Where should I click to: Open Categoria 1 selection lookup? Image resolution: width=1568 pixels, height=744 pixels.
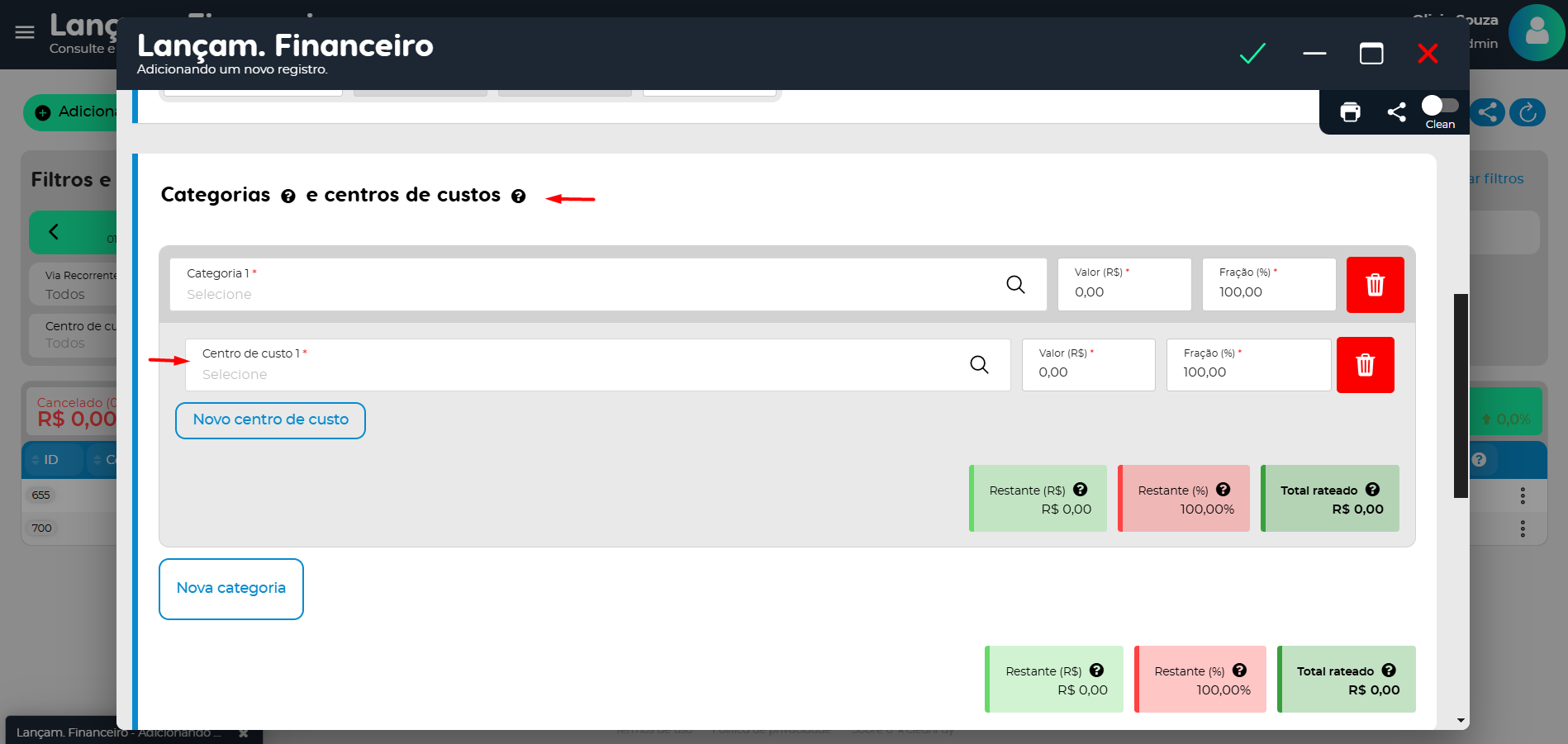[x=1015, y=285]
